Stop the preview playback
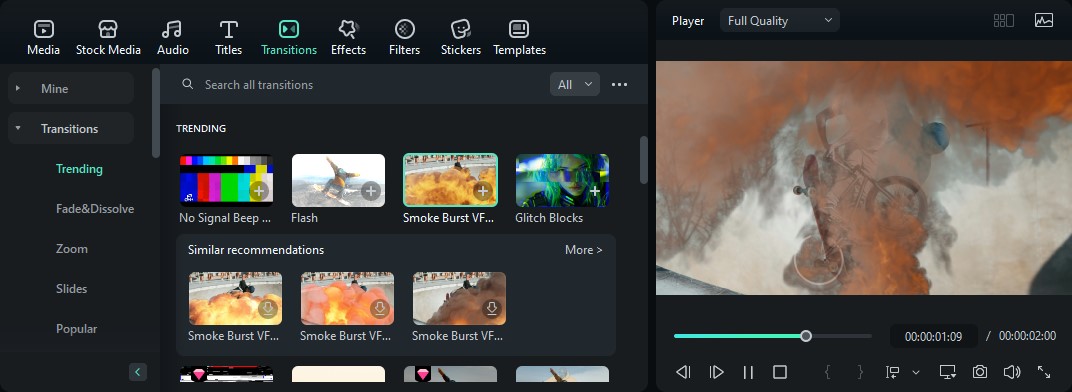This screenshot has width=1072, height=392. click(779, 372)
